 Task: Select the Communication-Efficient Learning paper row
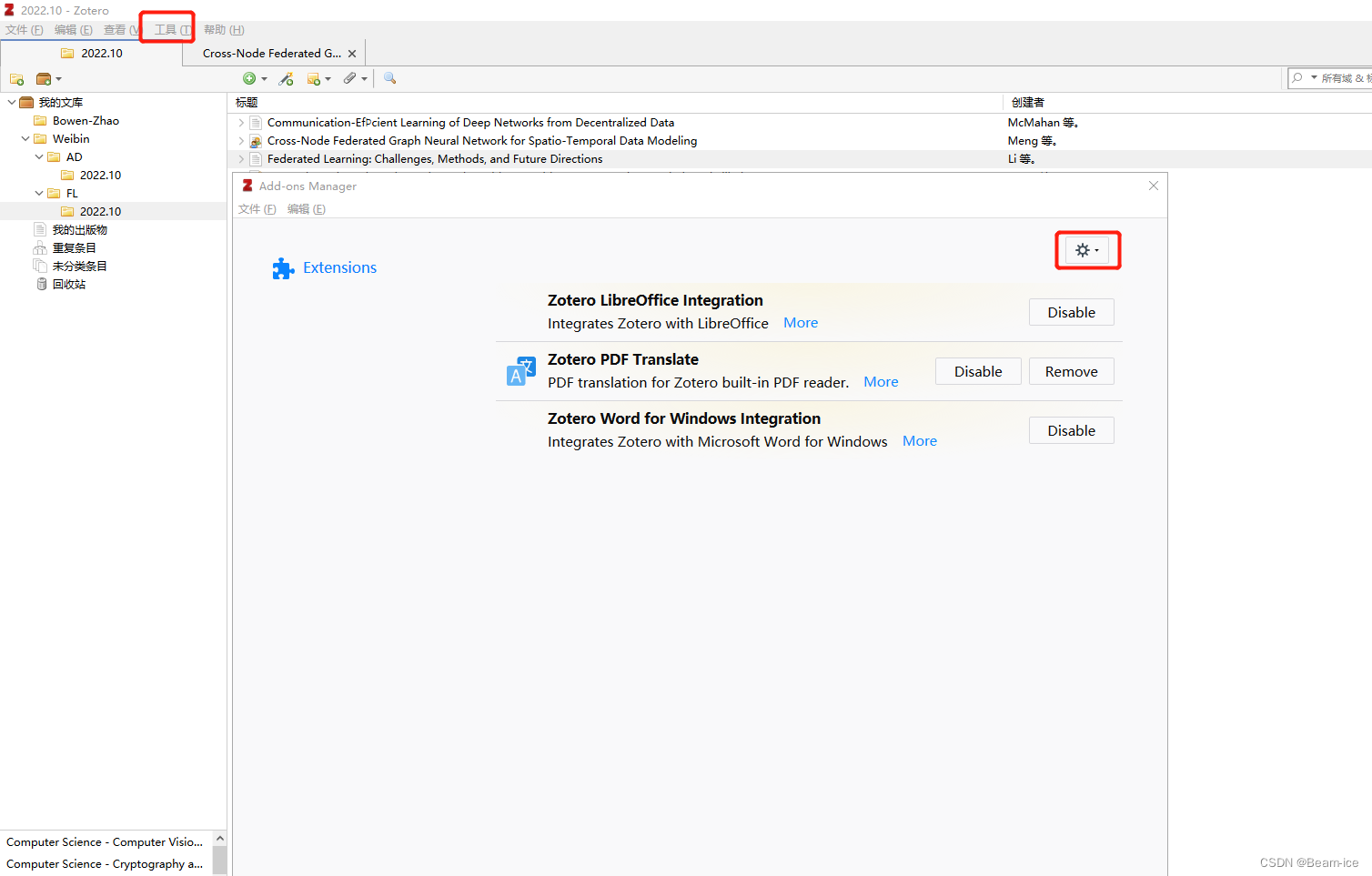pos(800,123)
